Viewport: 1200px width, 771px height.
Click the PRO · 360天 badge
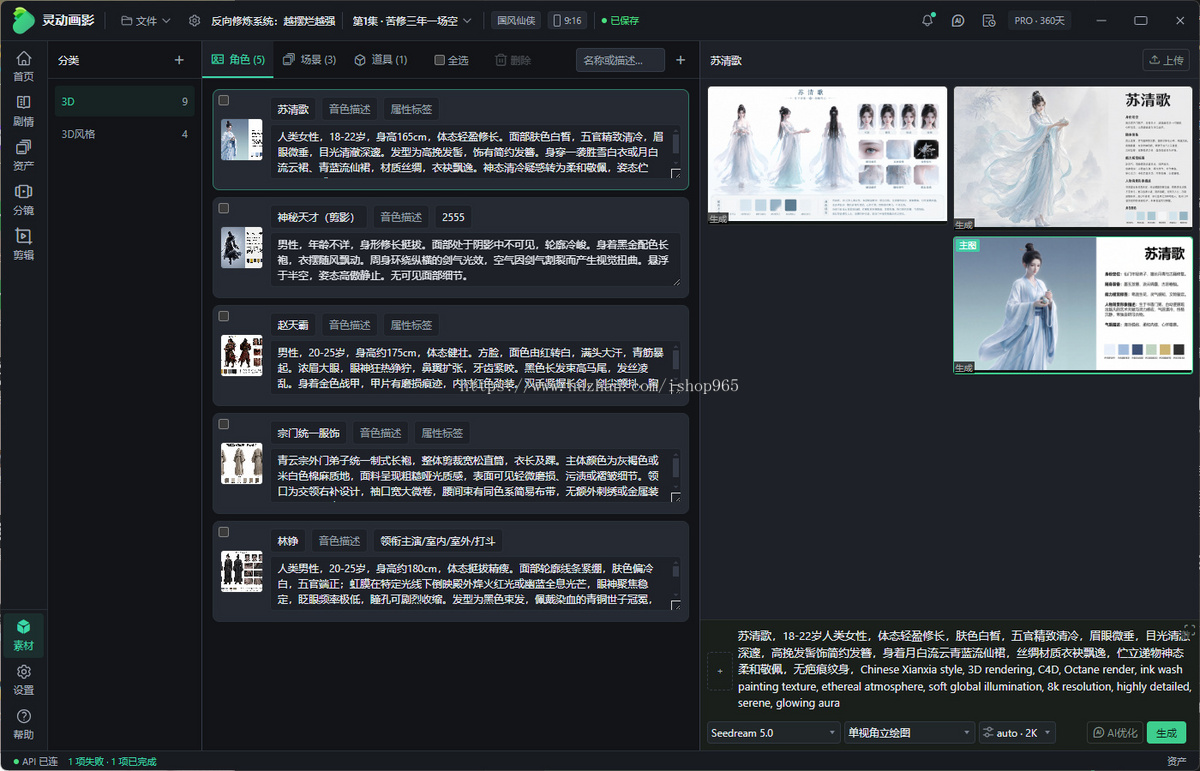click(1039, 20)
